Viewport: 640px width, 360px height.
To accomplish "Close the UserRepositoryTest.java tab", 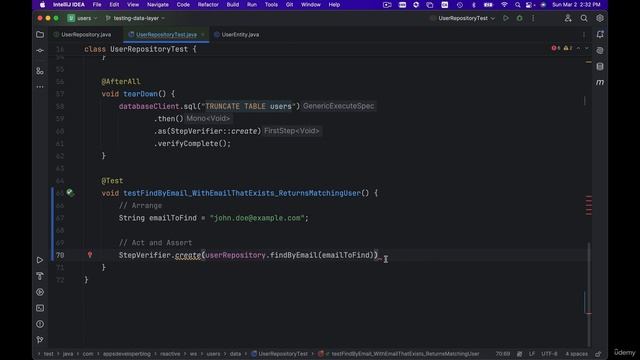I will pyautogui.click(x=202, y=35).
